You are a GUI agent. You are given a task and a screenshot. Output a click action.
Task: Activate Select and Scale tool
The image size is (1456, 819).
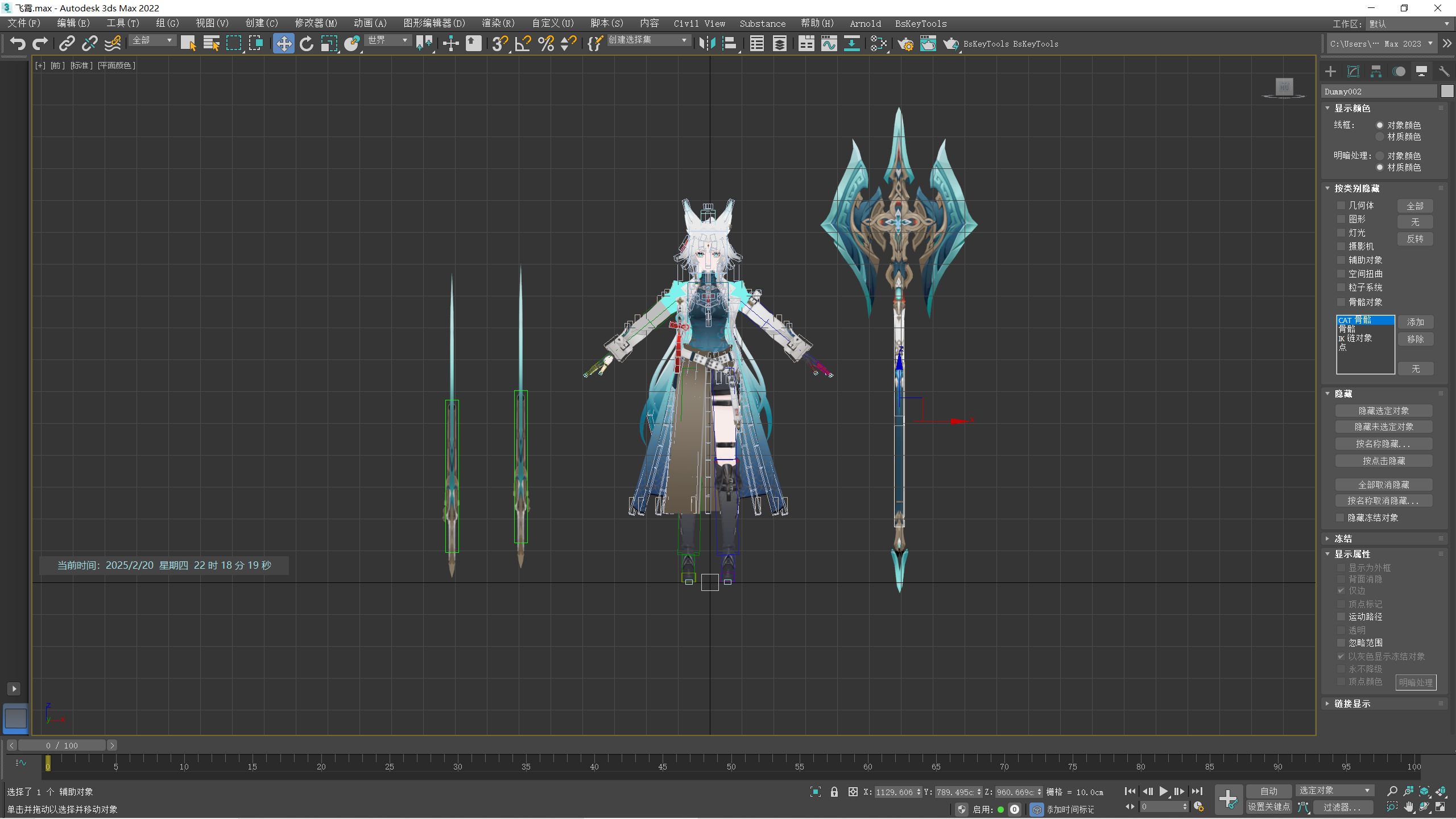coord(329,44)
